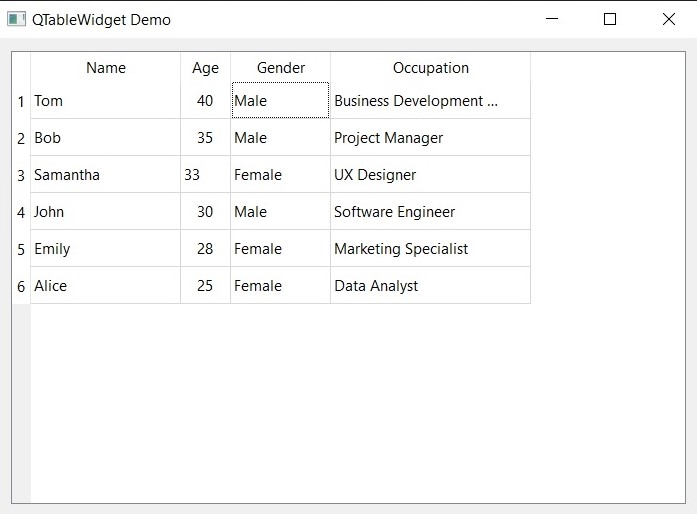Select the Bob name cell
Image resolution: width=697 pixels, height=514 pixels.
pyautogui.click(x=105, y=137)
